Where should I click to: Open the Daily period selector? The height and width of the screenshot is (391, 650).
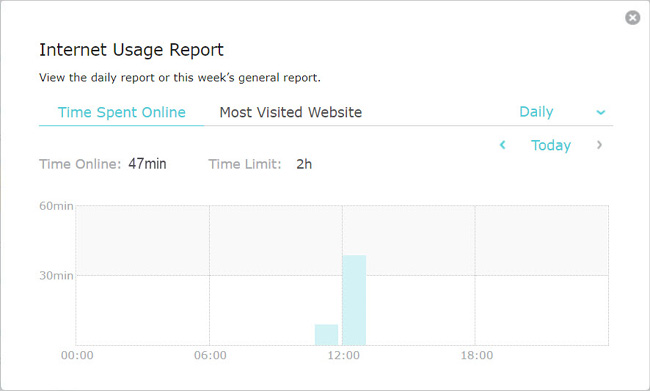(x=562, y=112)
